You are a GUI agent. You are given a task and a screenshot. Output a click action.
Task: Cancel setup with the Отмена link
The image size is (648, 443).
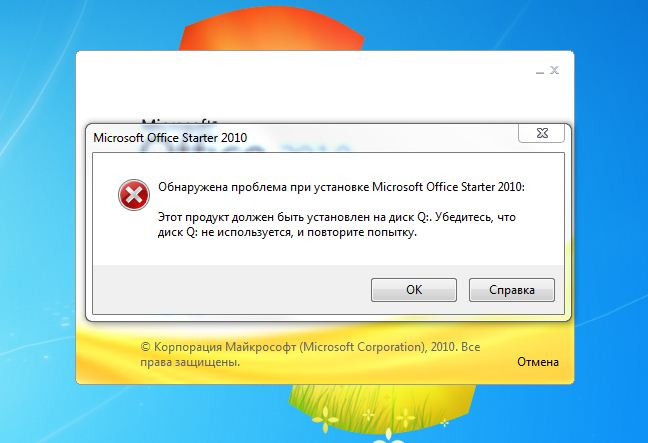point(538,362)
